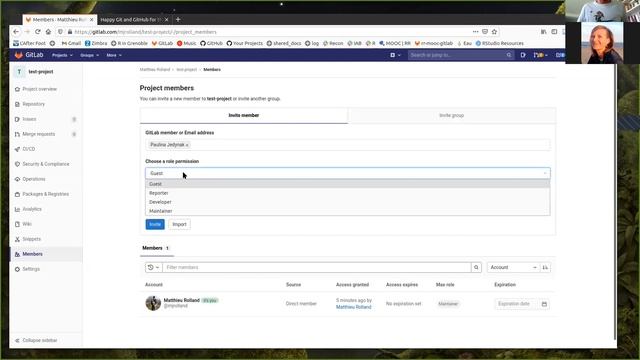Screen dimensions: 640x360
Task: Select the Invite member tab
Action: coord(244,116)
